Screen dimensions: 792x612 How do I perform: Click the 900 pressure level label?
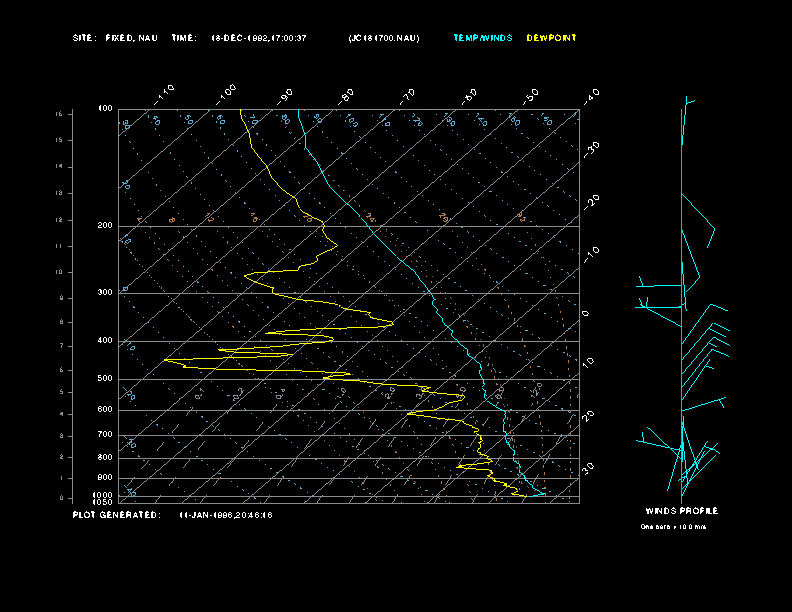pyautogui.click(x=105, y=478)
